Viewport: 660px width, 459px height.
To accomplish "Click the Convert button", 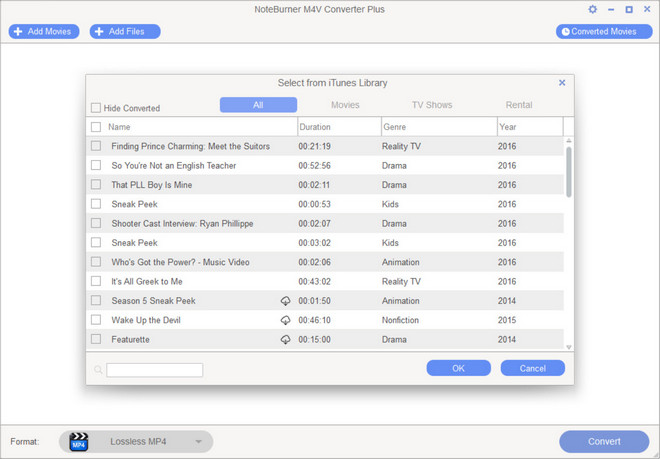I will pos(604,441).
